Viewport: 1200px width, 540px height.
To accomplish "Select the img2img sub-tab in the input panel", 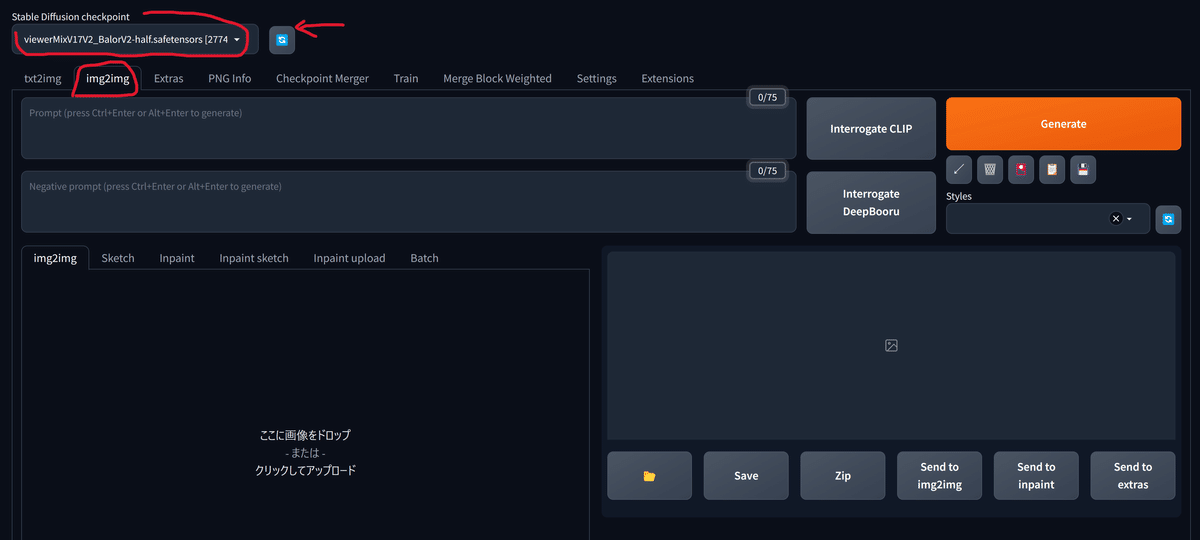I will [x=55, y=258].
